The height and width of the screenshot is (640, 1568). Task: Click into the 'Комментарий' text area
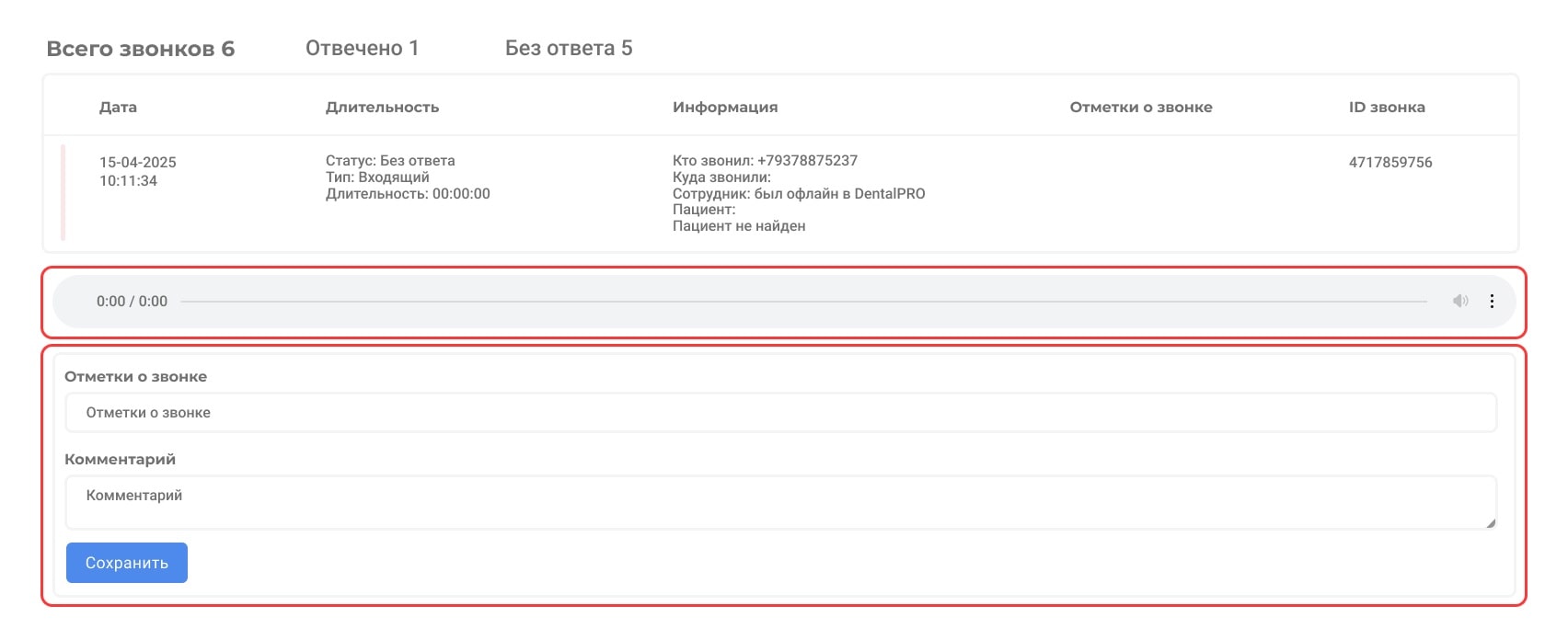point(780,502)
